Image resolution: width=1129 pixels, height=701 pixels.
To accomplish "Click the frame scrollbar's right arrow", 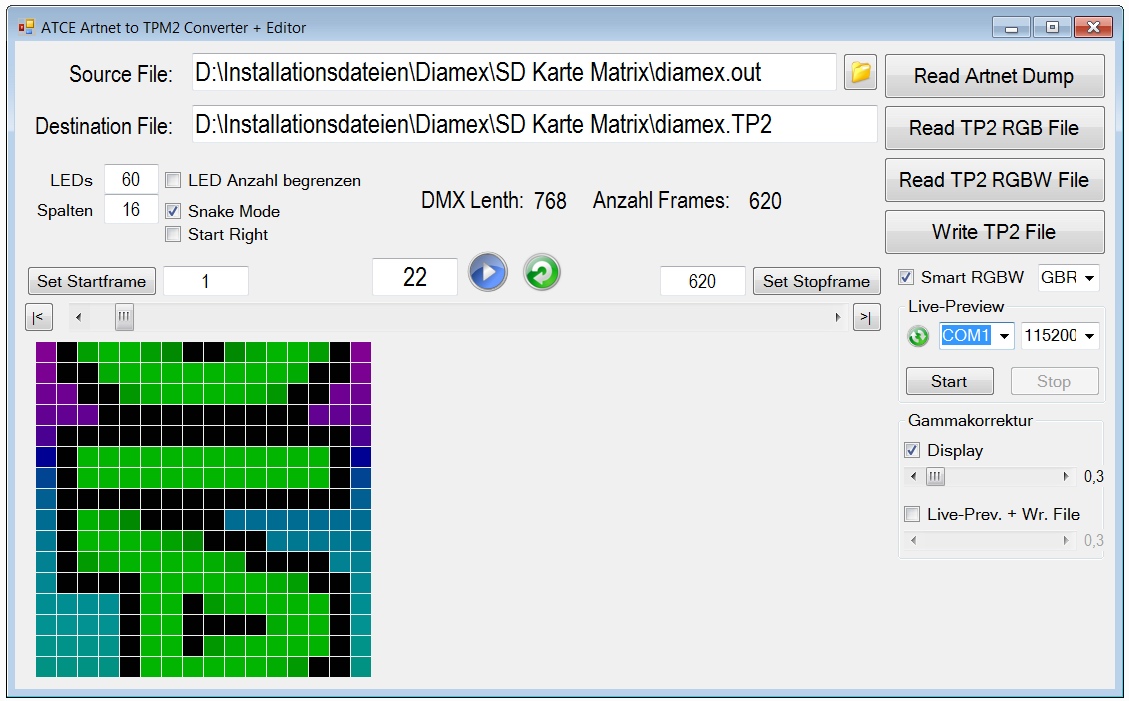I will [x=838, y=318].
